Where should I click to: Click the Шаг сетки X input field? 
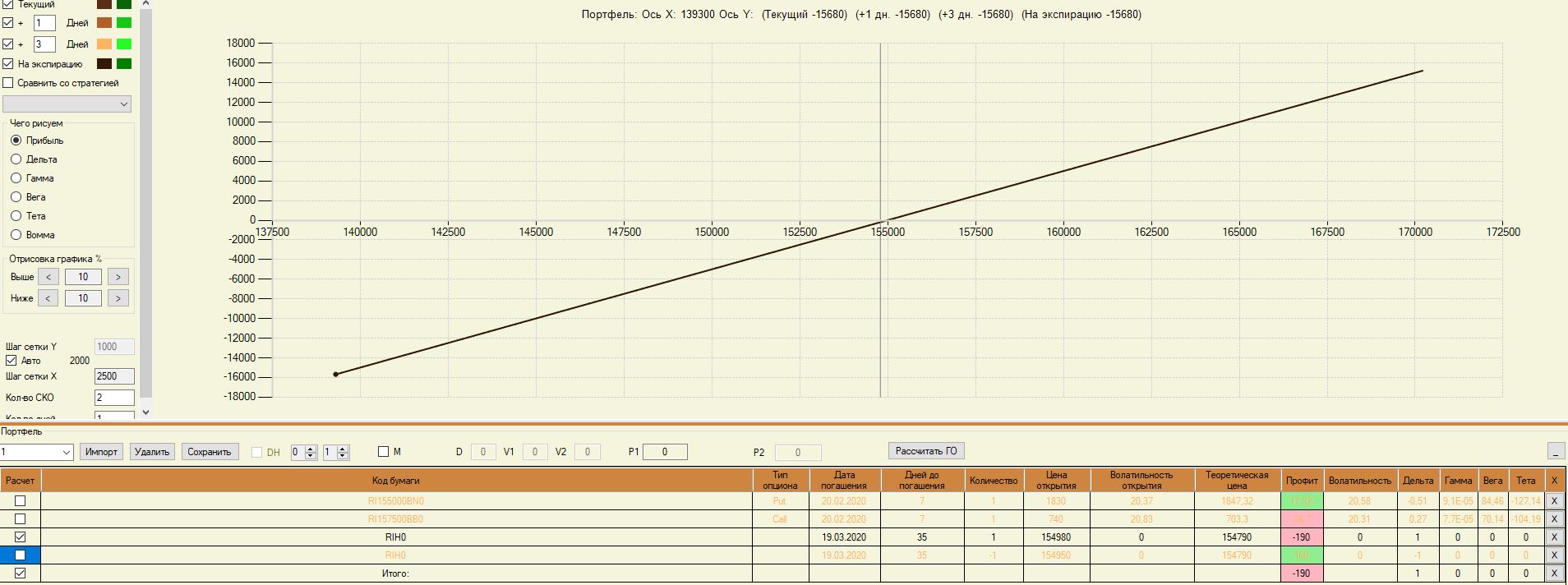(114, 376)
